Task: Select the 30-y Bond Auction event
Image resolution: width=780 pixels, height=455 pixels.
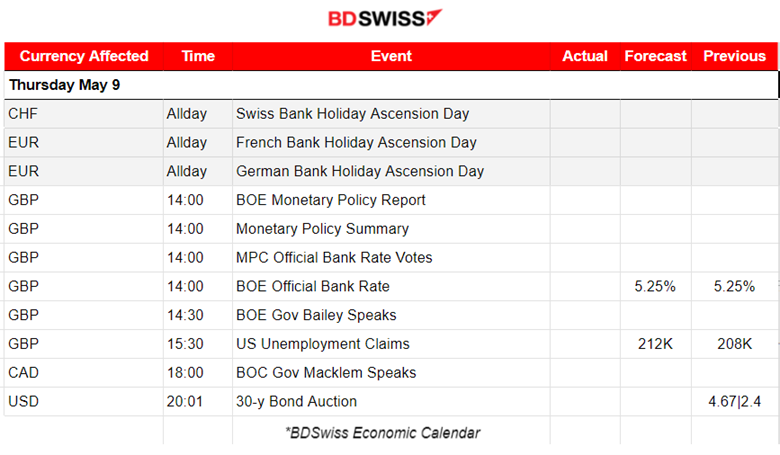Action: click(296, 402)
